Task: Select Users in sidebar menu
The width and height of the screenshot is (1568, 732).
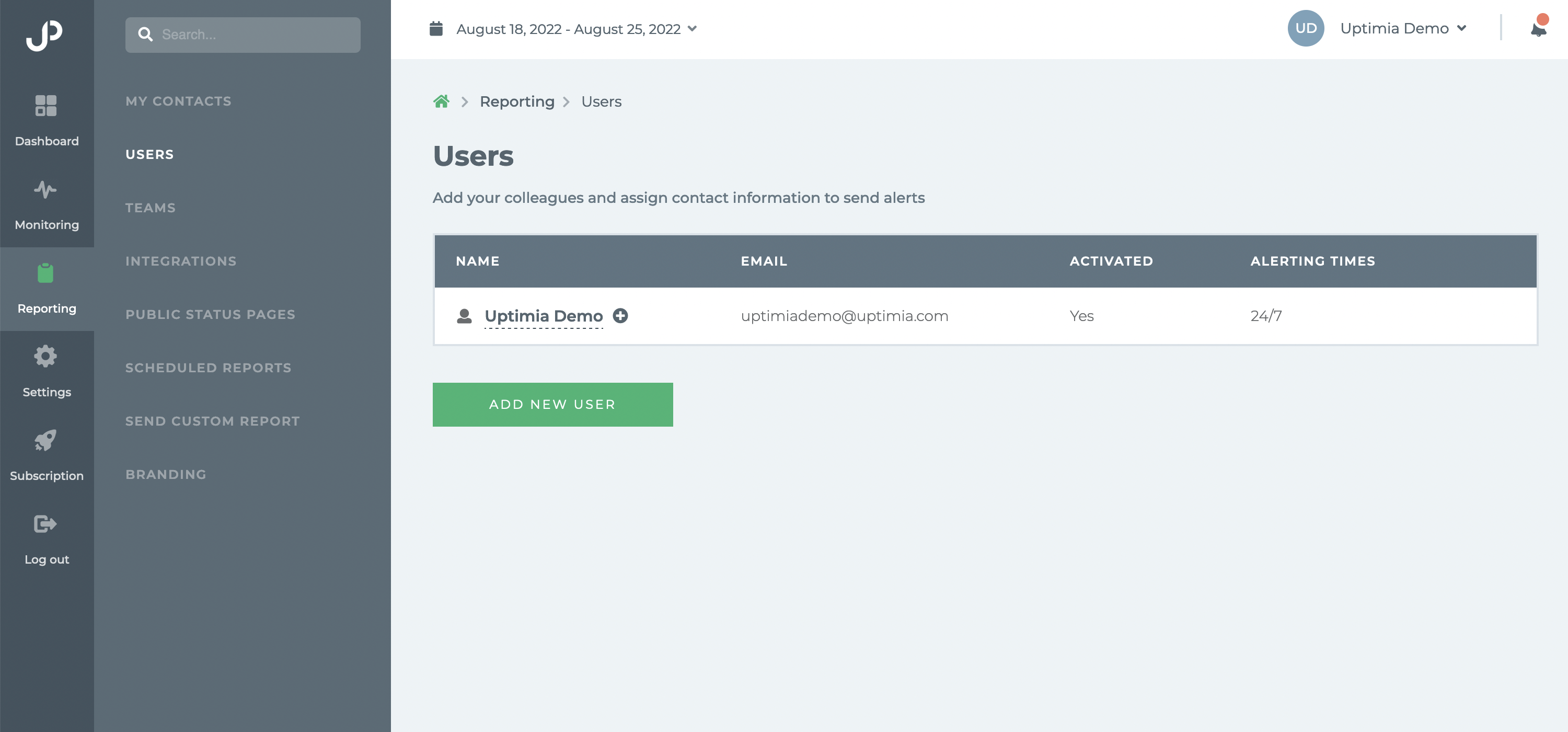Action: click(149, 155)
